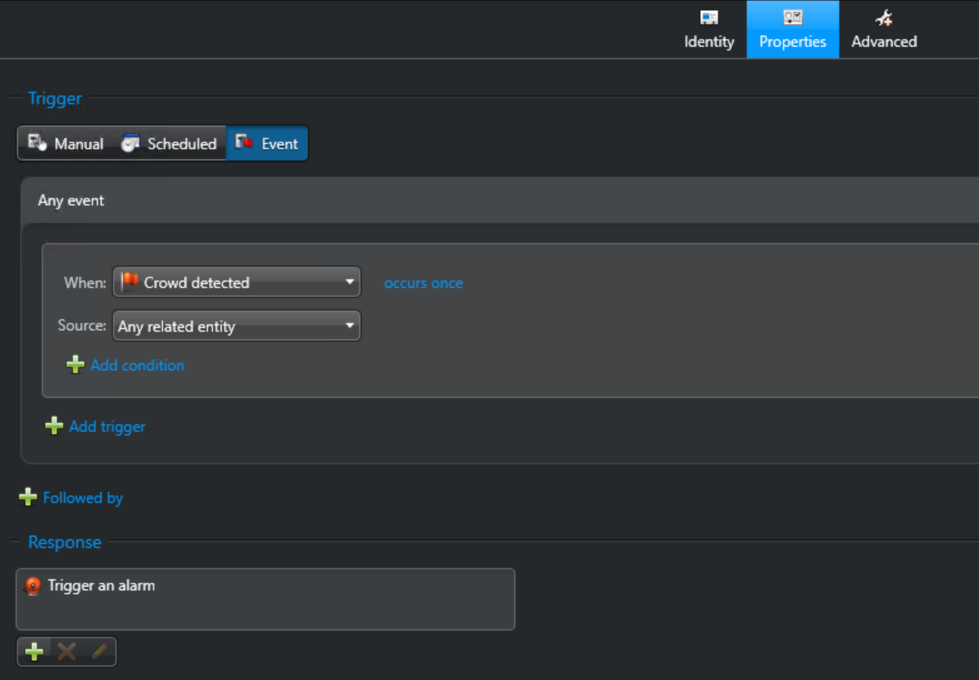Click the green plus icon beside Followed by
Screen dimensions: 979x680
28,498
